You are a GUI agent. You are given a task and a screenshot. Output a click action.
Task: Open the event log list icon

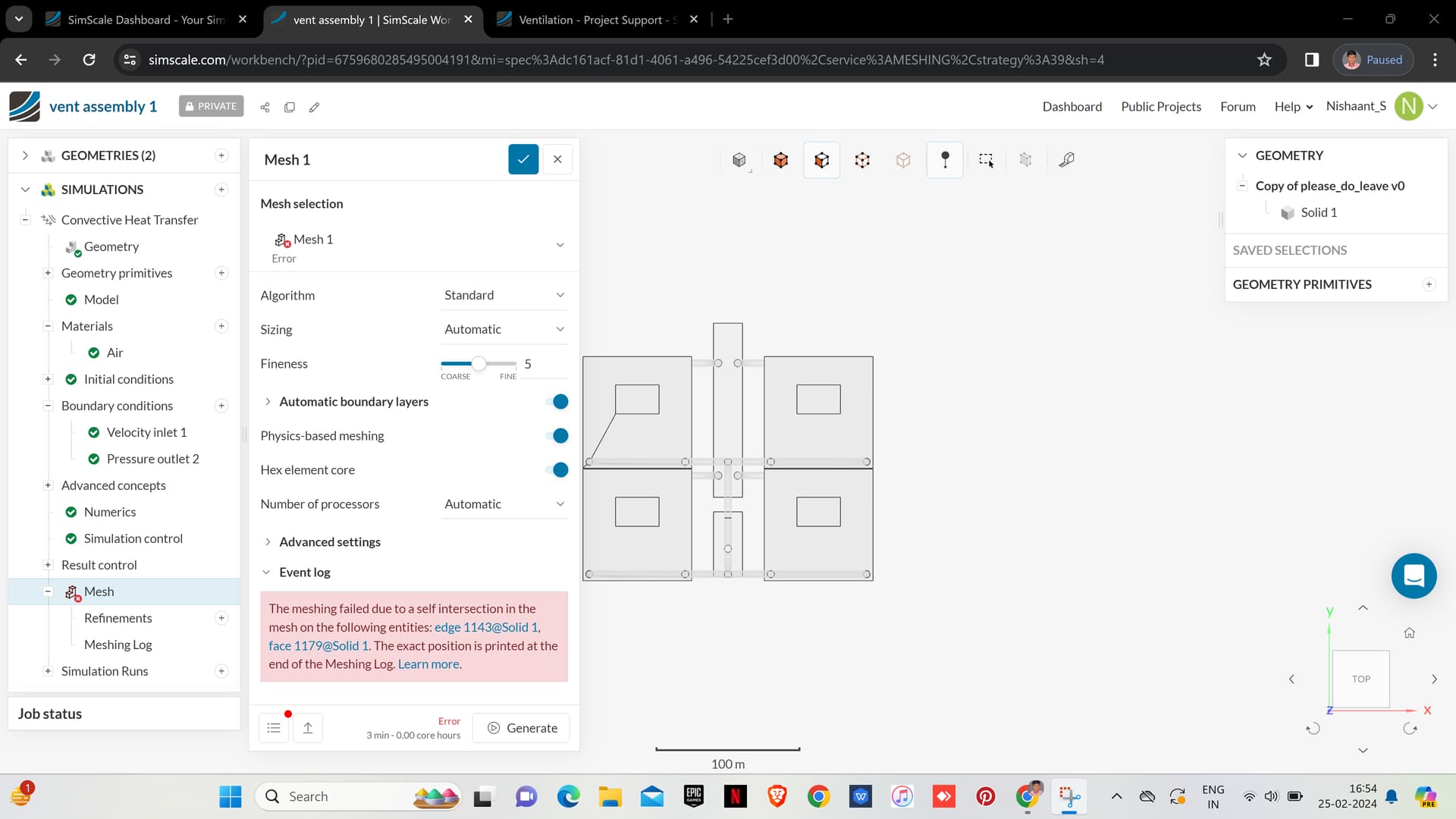click(x=273, y=727)
